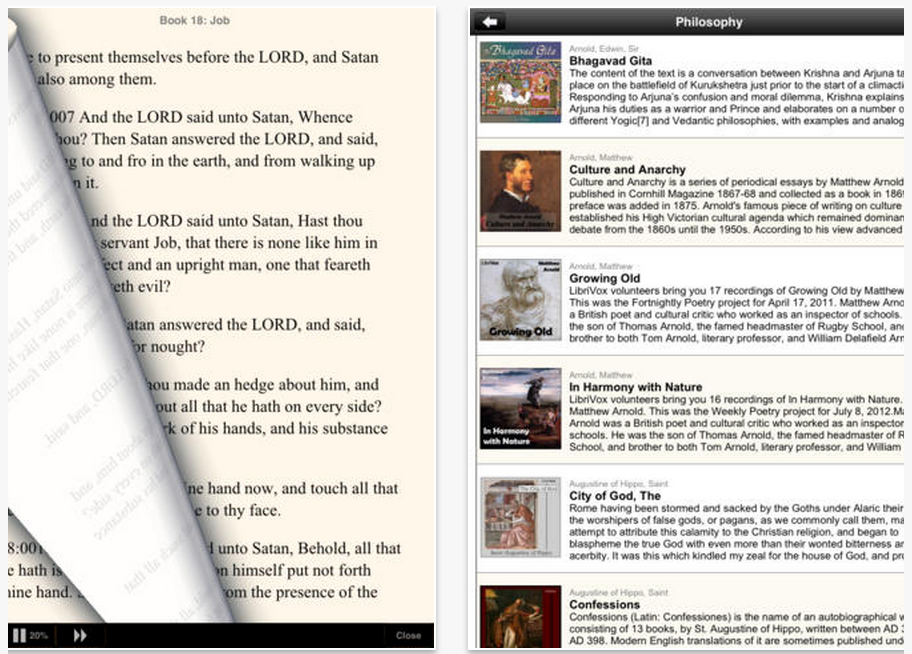
Task: Open the "Growing Old" book title
Action: click(605, 279)
